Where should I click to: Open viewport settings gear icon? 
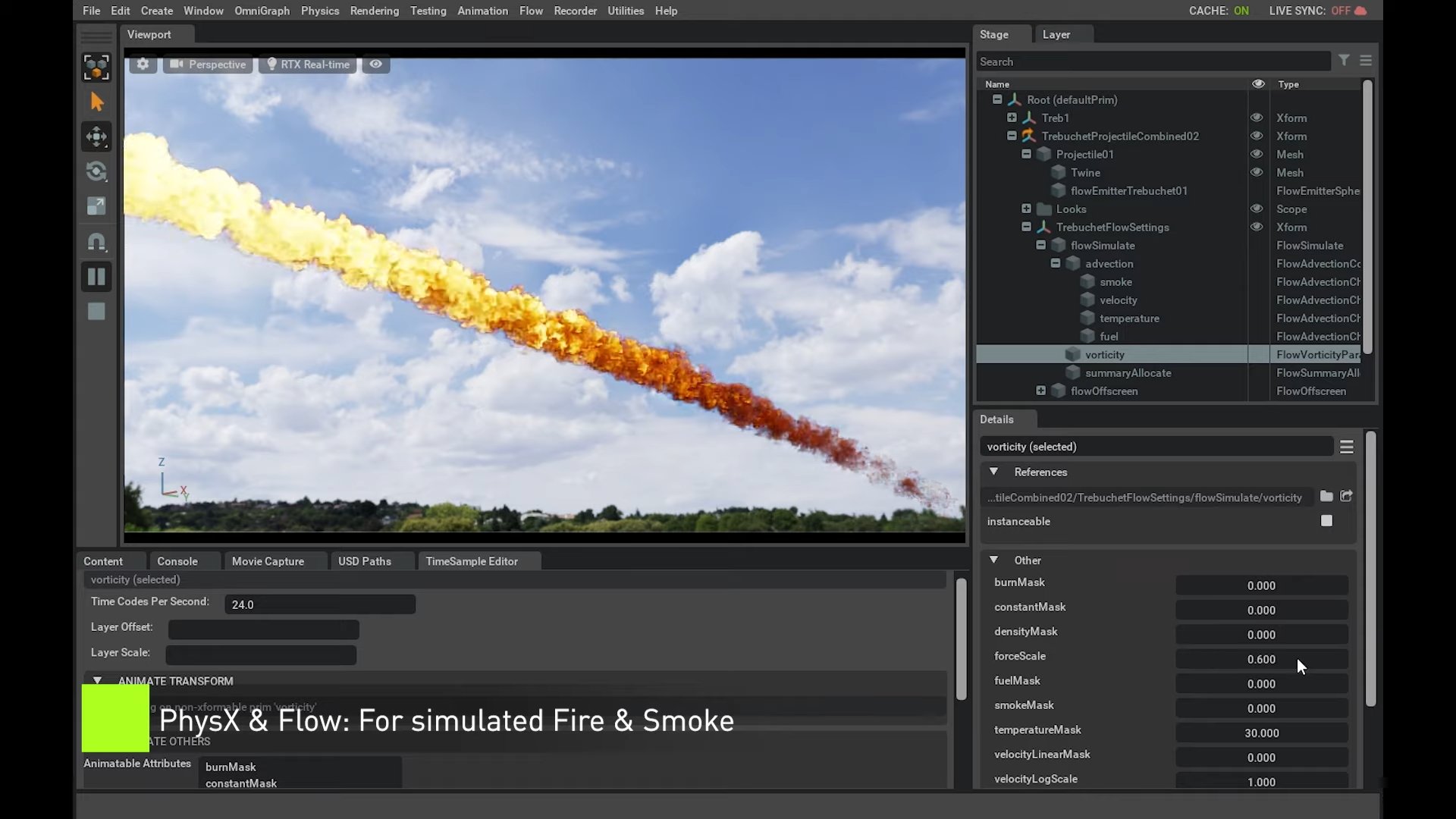click(x=143, y=64)
